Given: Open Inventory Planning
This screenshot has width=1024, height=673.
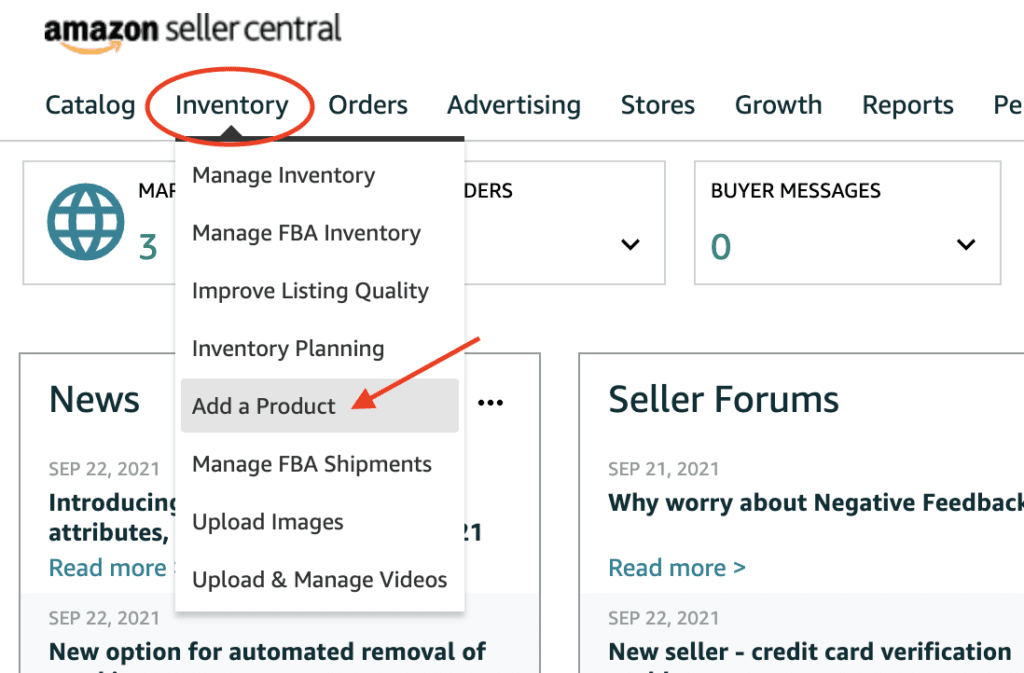Looking at the screenshot, I should pos(287,349).
